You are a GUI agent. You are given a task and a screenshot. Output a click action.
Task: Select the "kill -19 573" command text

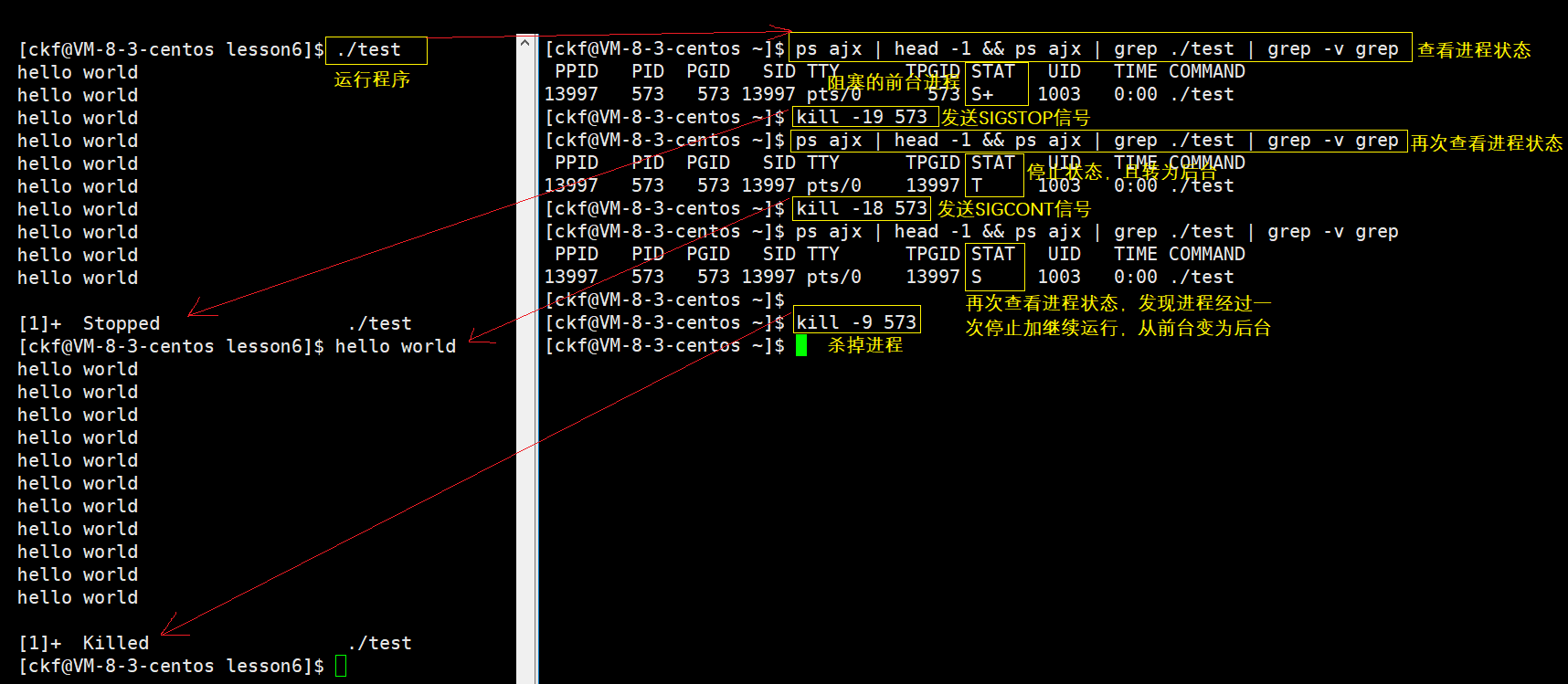pos(862,117)
